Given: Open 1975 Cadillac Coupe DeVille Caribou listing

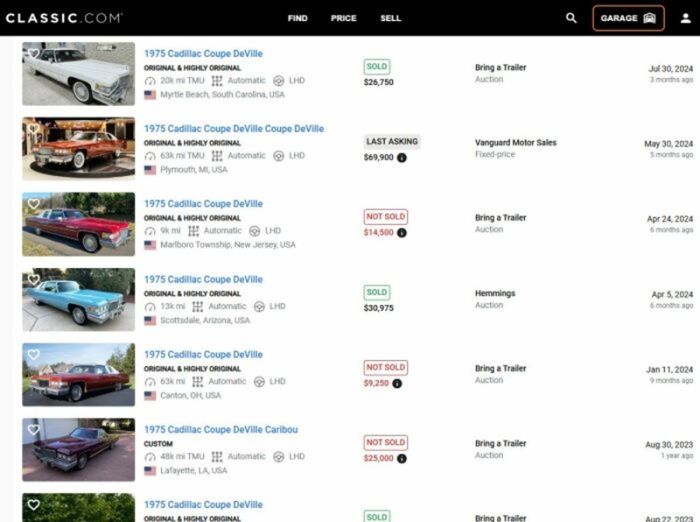Looking at the screenshot, I should (220, 430).
